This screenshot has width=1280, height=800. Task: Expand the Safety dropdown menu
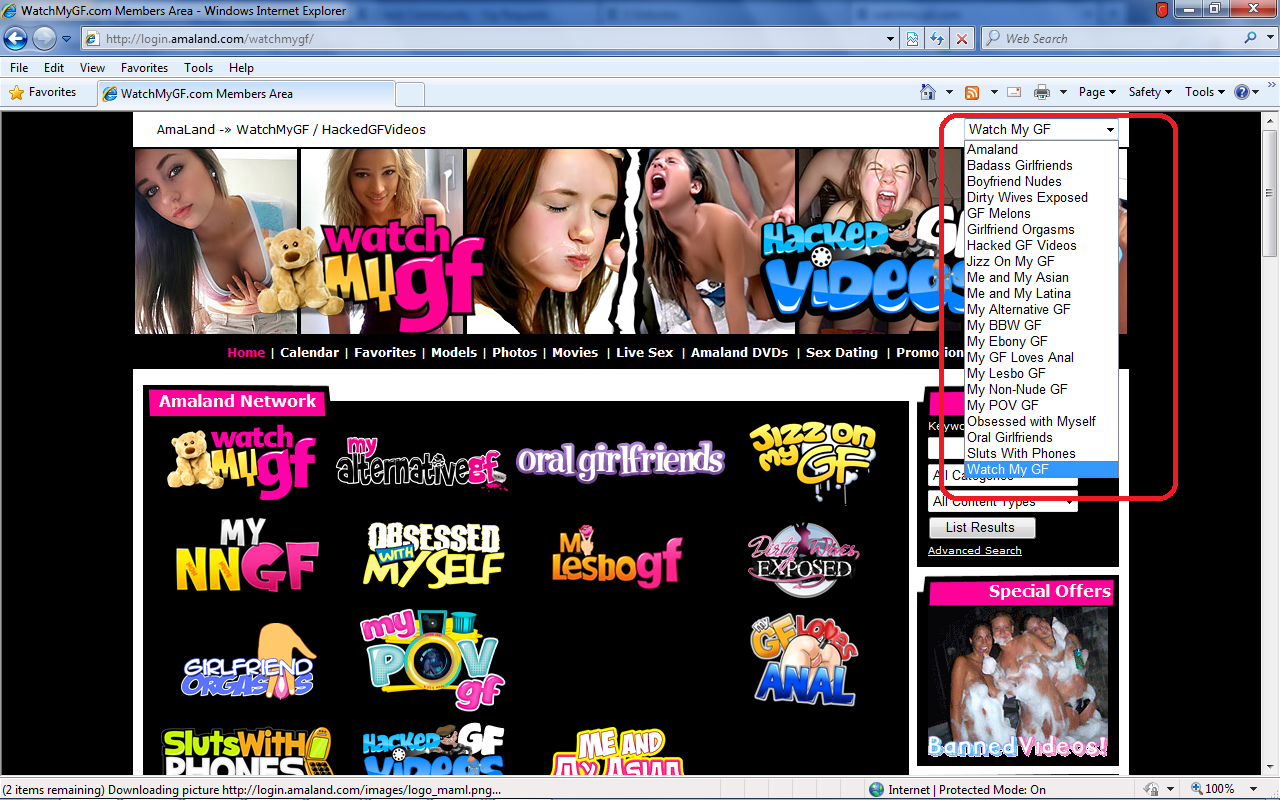point(1150,92)
